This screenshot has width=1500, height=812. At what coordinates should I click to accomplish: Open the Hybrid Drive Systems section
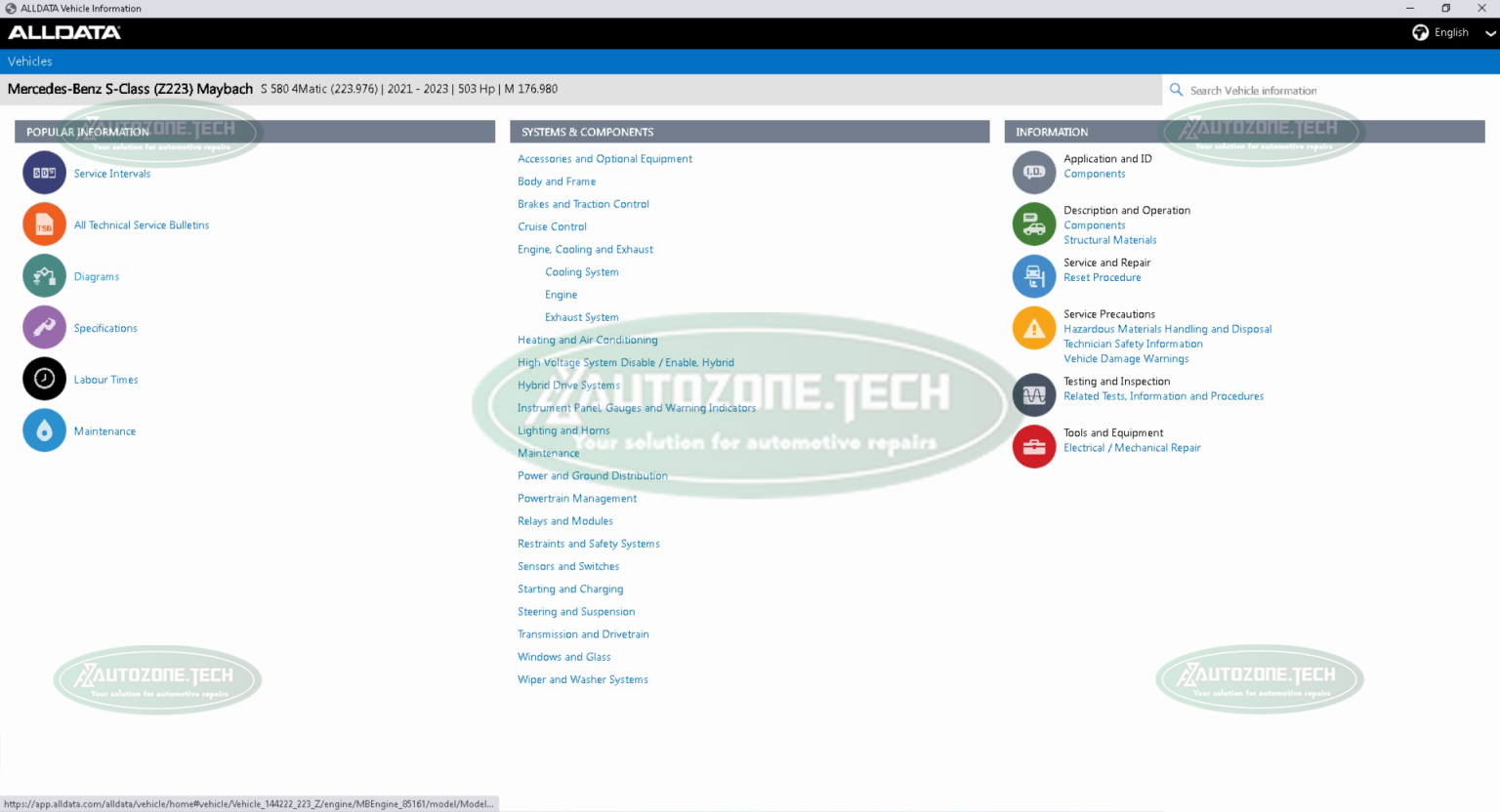point(568,385)
